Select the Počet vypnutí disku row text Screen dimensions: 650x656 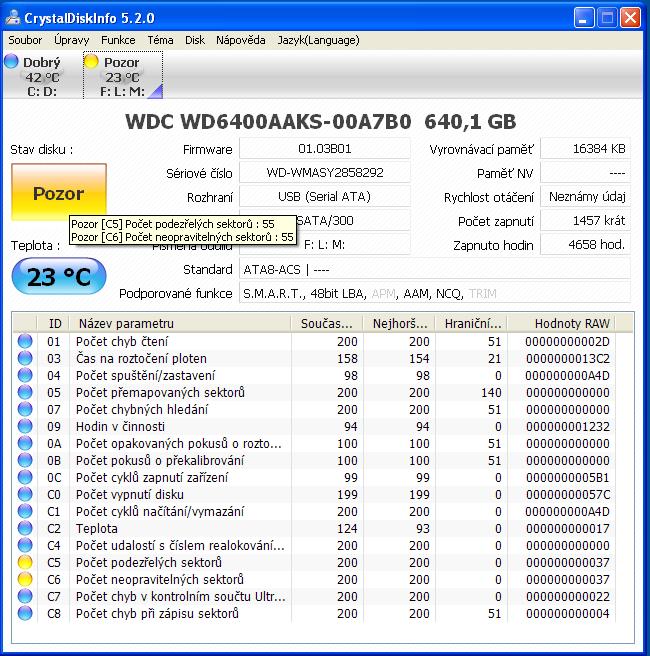(x=130, y=495)
